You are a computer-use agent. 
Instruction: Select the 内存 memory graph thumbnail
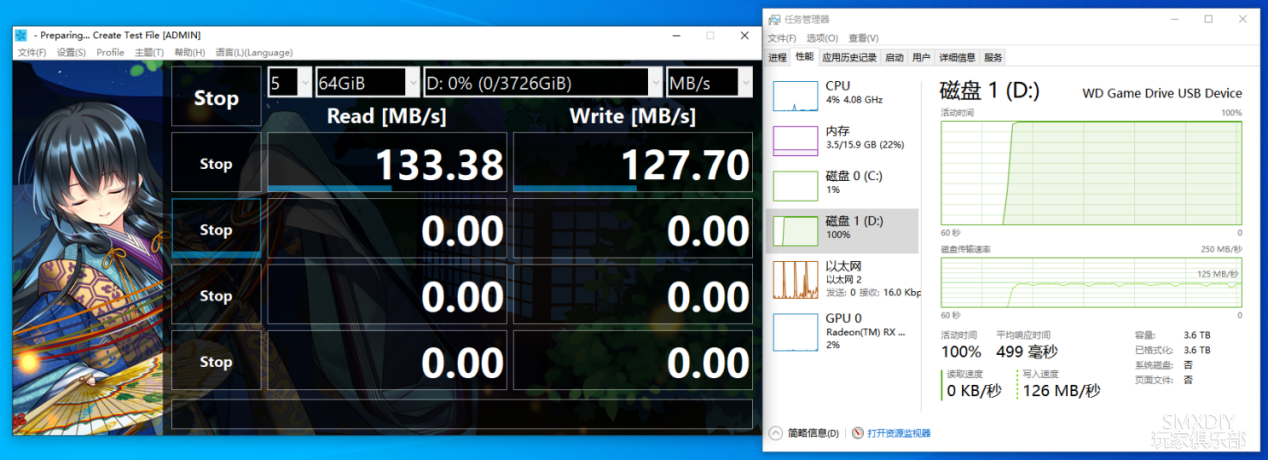click(x=795, y=141)
